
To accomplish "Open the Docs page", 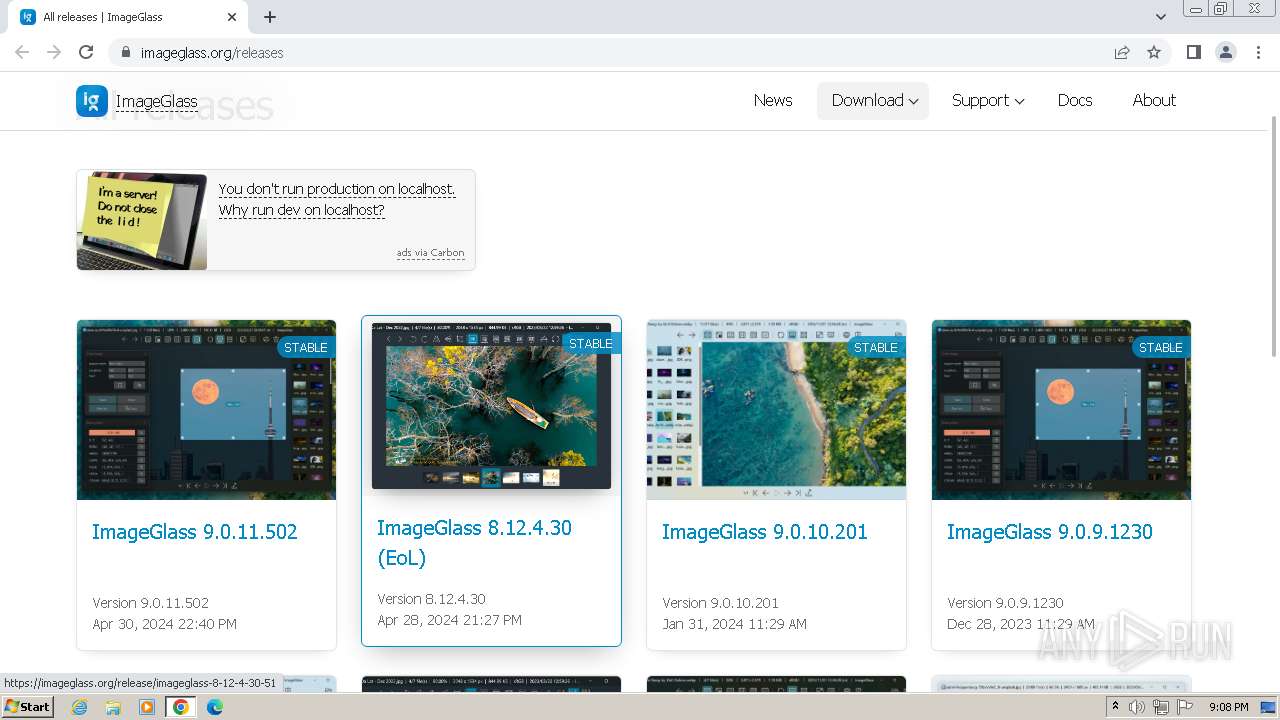I will 1075,100.
